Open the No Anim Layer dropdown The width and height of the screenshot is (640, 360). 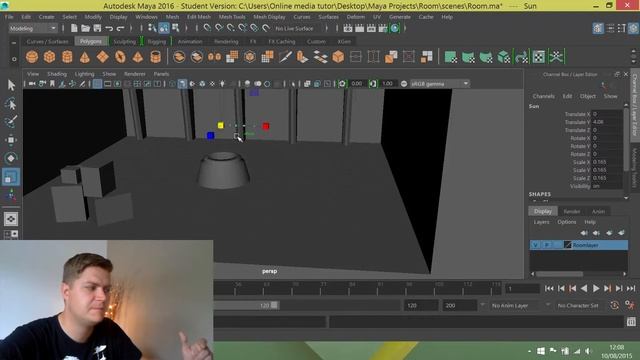click(520, 305)
